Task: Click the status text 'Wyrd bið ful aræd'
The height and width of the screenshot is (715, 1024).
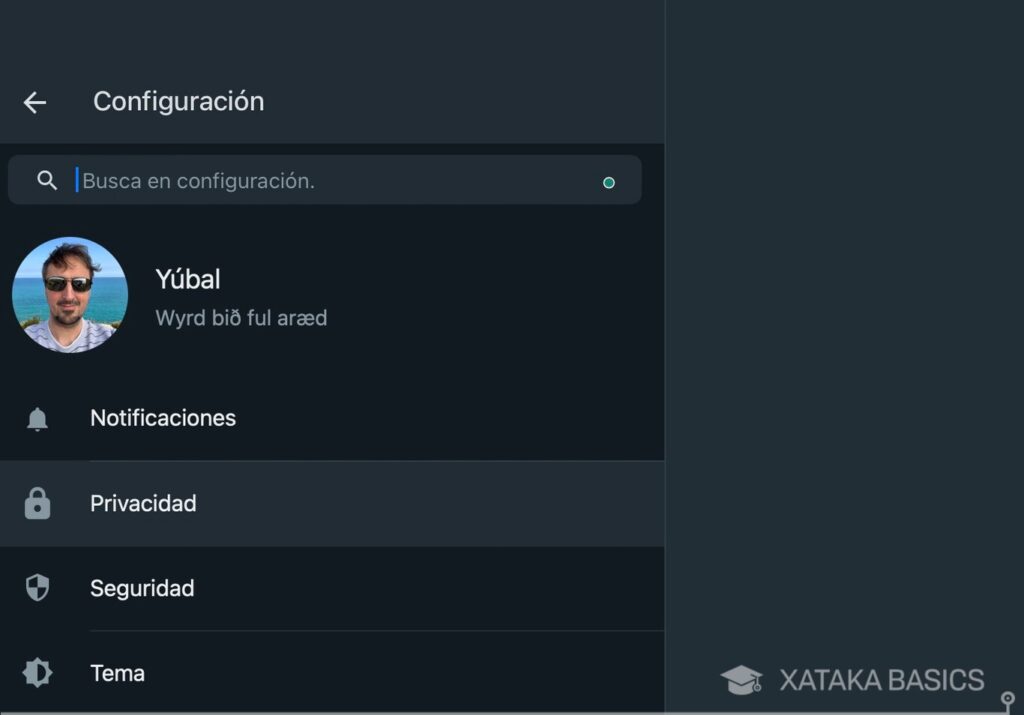Action: click(x=241, y=318)
